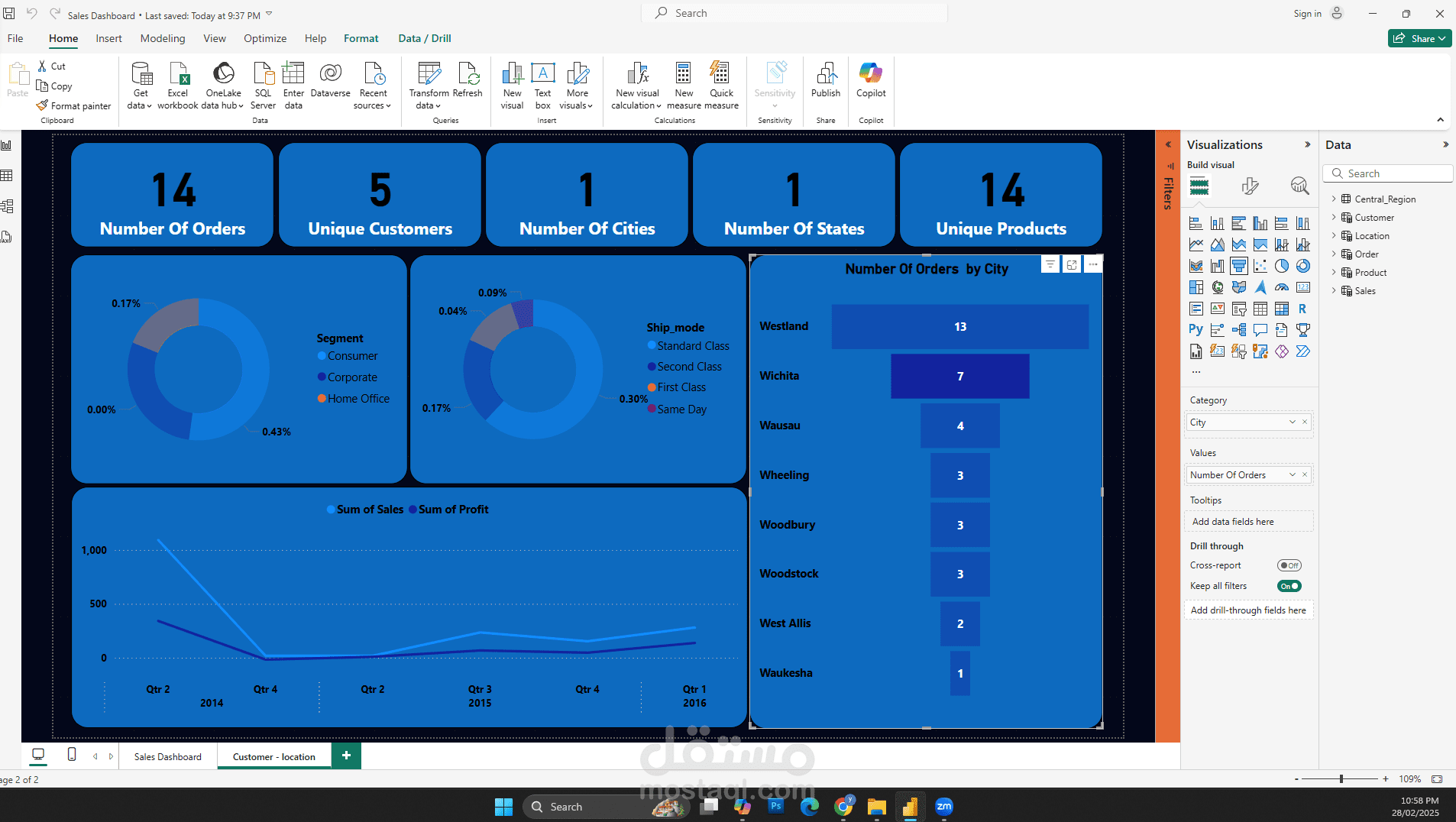Switch to the Insert ribbon tab
The width and height of the screenshot is (1456, 822).
pyautogui.click(x=108, y=38)
